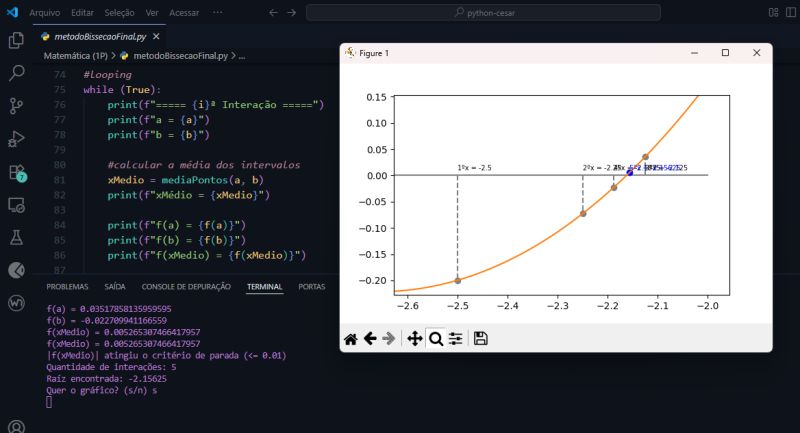Click line number 75 in gutter
Screen dimensions: 800x433
(x=60, y=90)
